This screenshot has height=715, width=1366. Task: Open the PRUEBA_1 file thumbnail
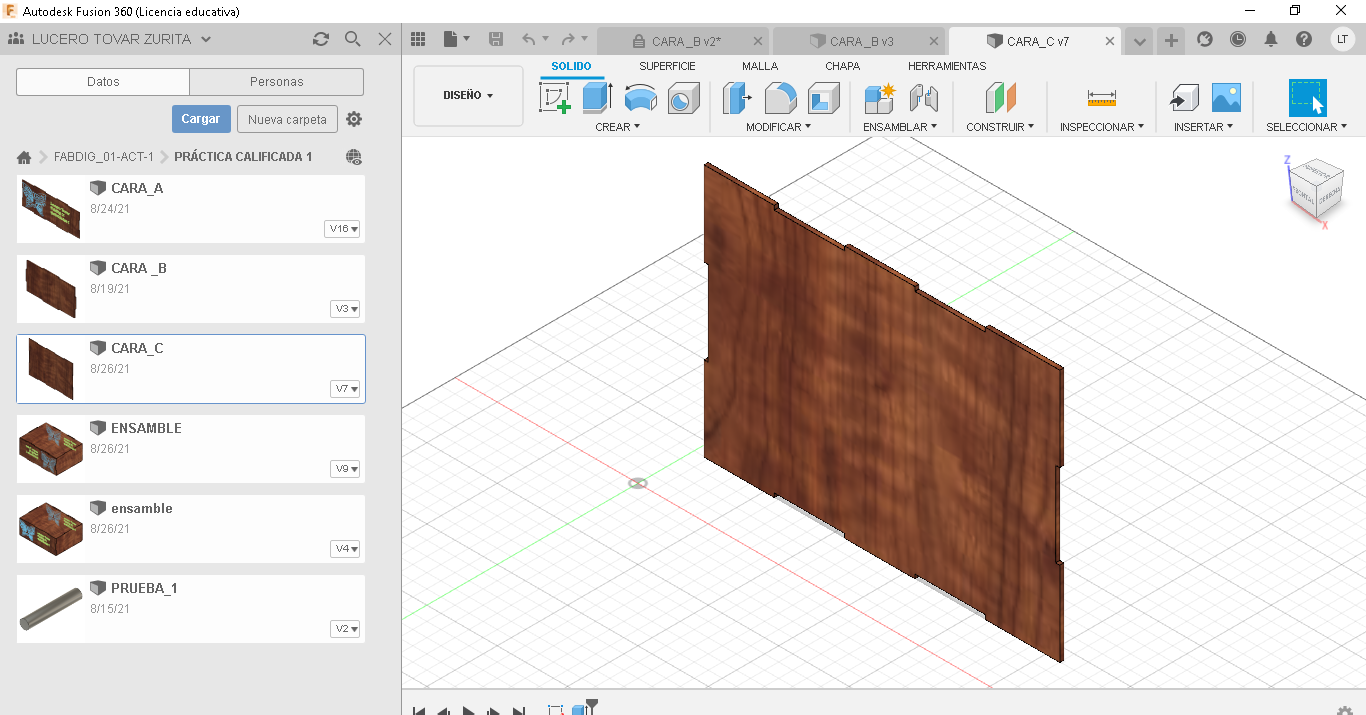pyautogui.click(x=50, y=609)
